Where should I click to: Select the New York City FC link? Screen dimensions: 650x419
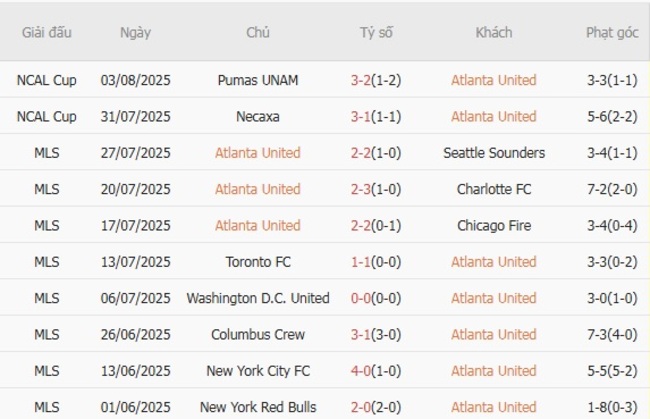tap(257, 371)
